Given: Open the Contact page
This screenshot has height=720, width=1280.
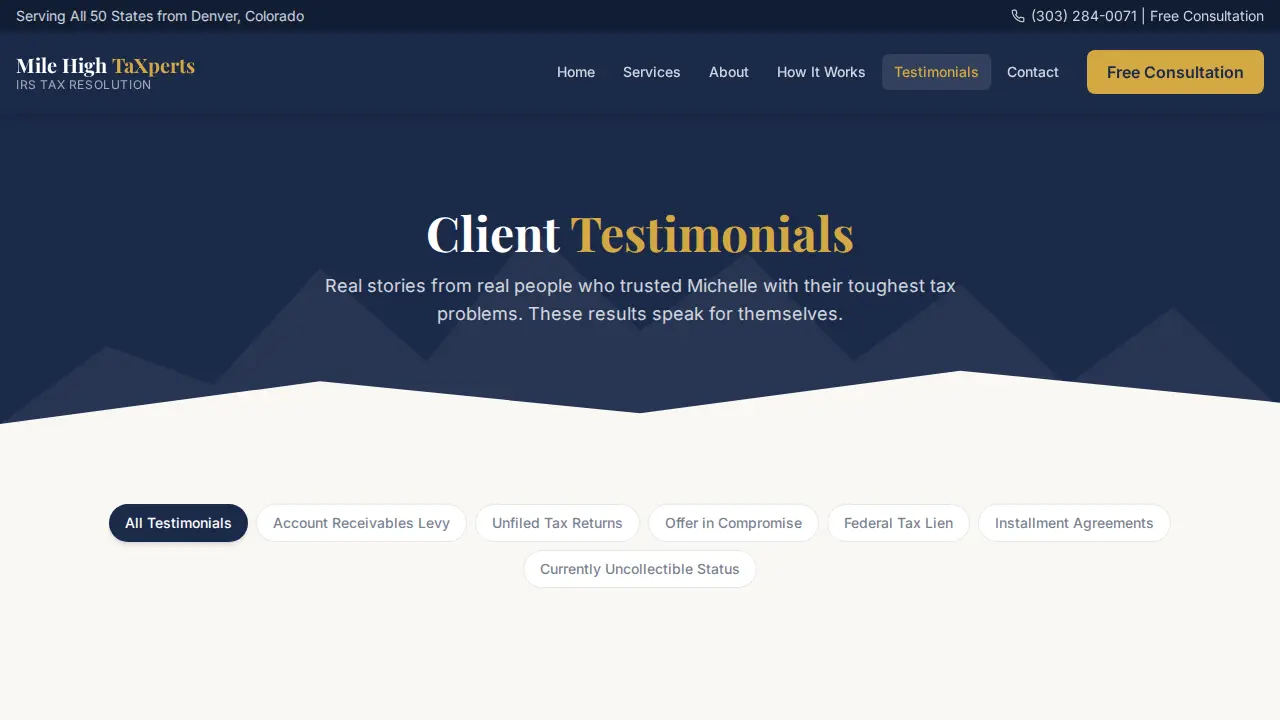Looking at the screenshot, I should pos(1033,72).
